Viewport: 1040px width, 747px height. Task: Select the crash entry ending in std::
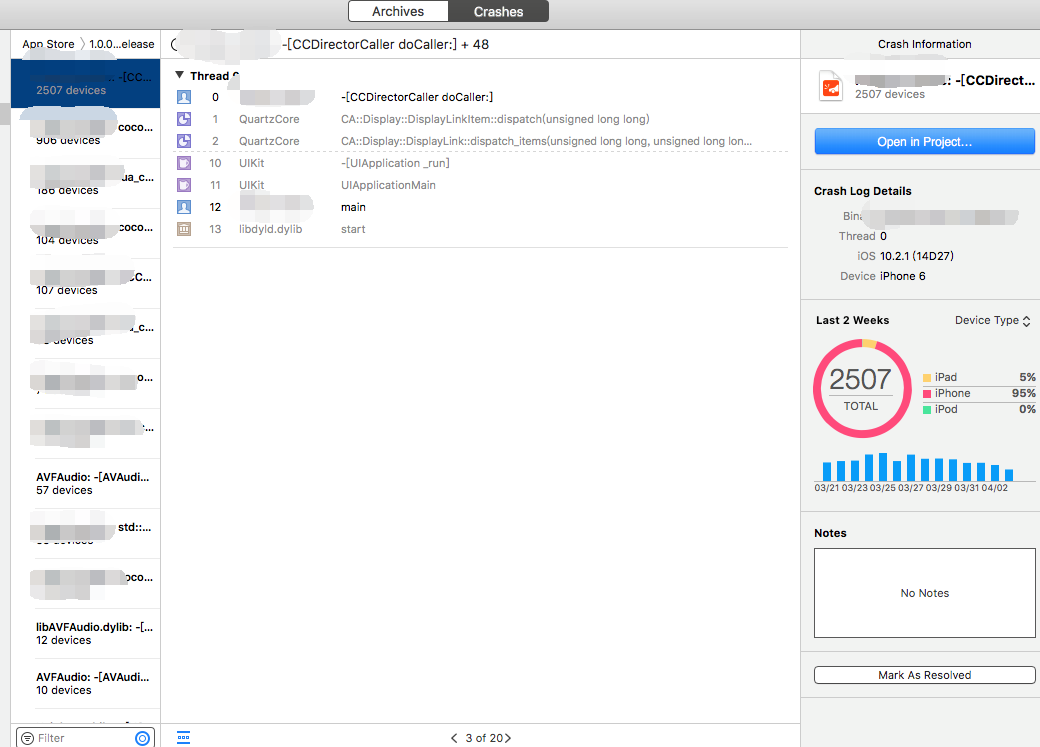click(x=86, y=533)
